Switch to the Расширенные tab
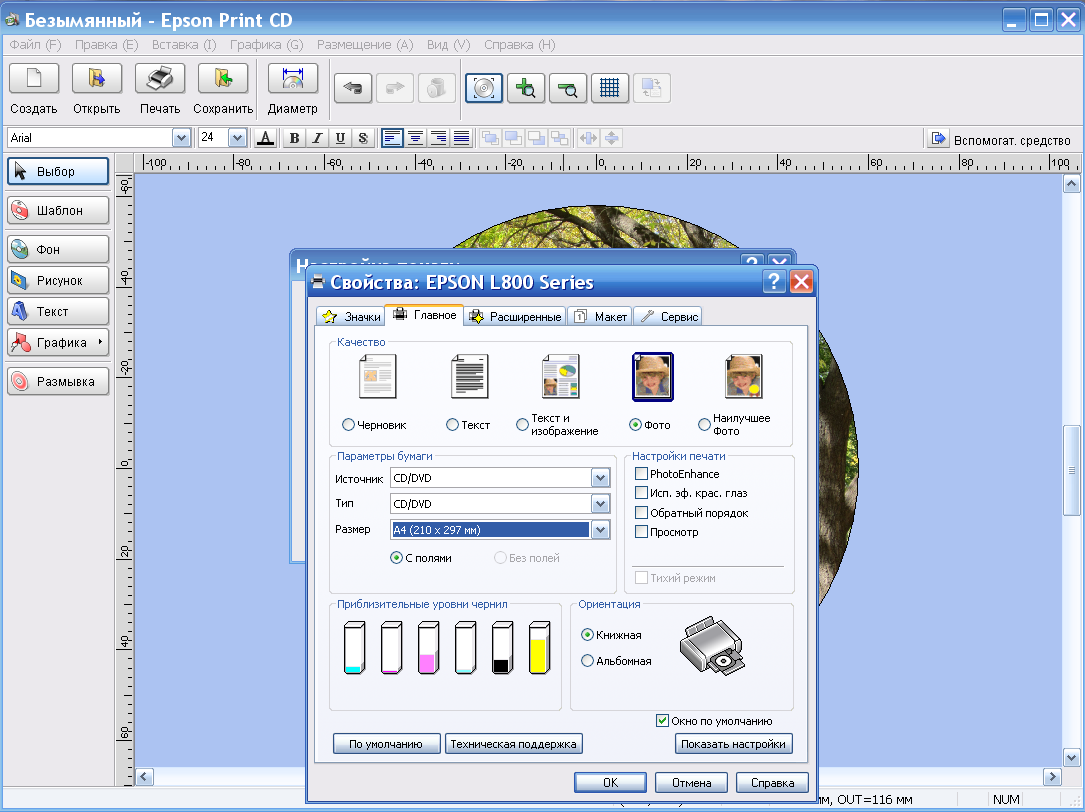 (515, 316)
